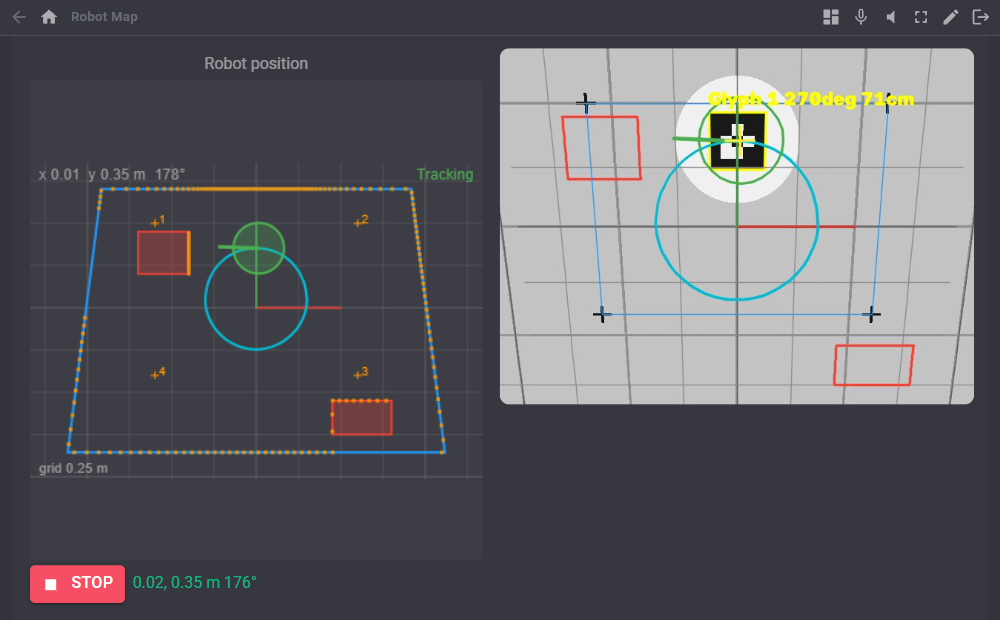Viewport: 1000px width, 620px height.
Task: Click the Robot position heading
Action: point(256,63)
